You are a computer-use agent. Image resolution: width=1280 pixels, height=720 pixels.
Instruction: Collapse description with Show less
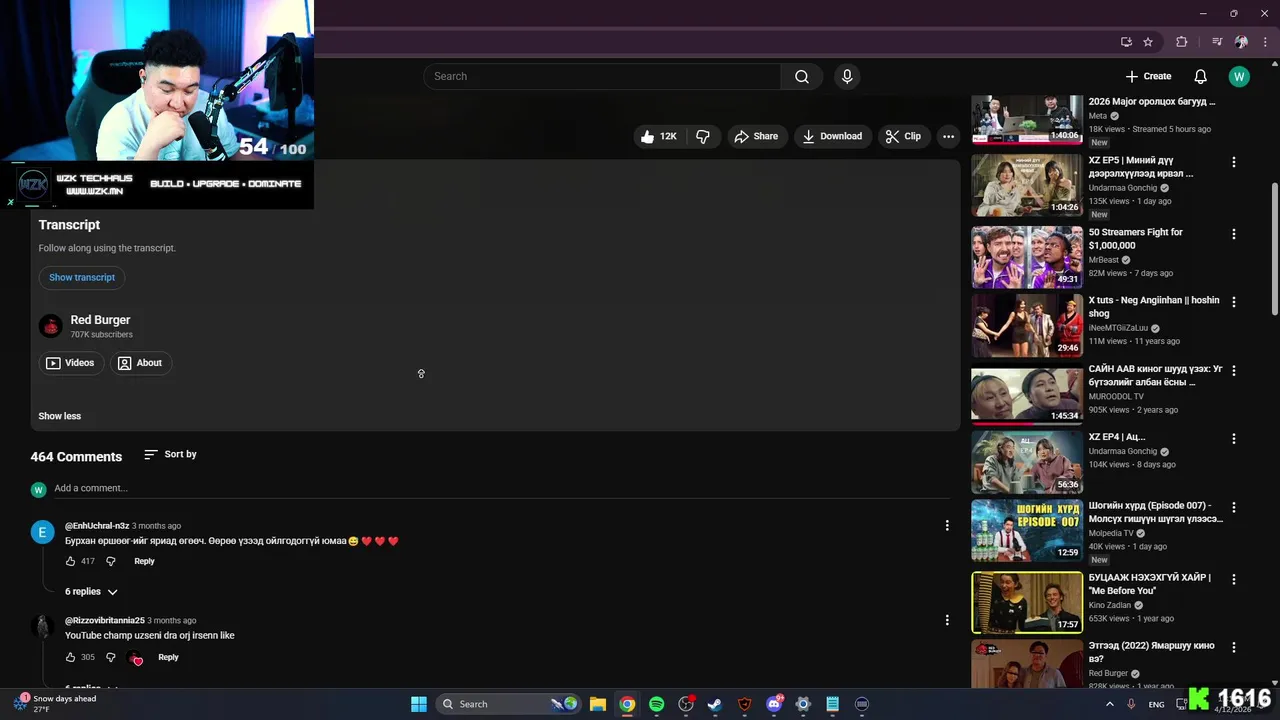click(x=60, y=416)
